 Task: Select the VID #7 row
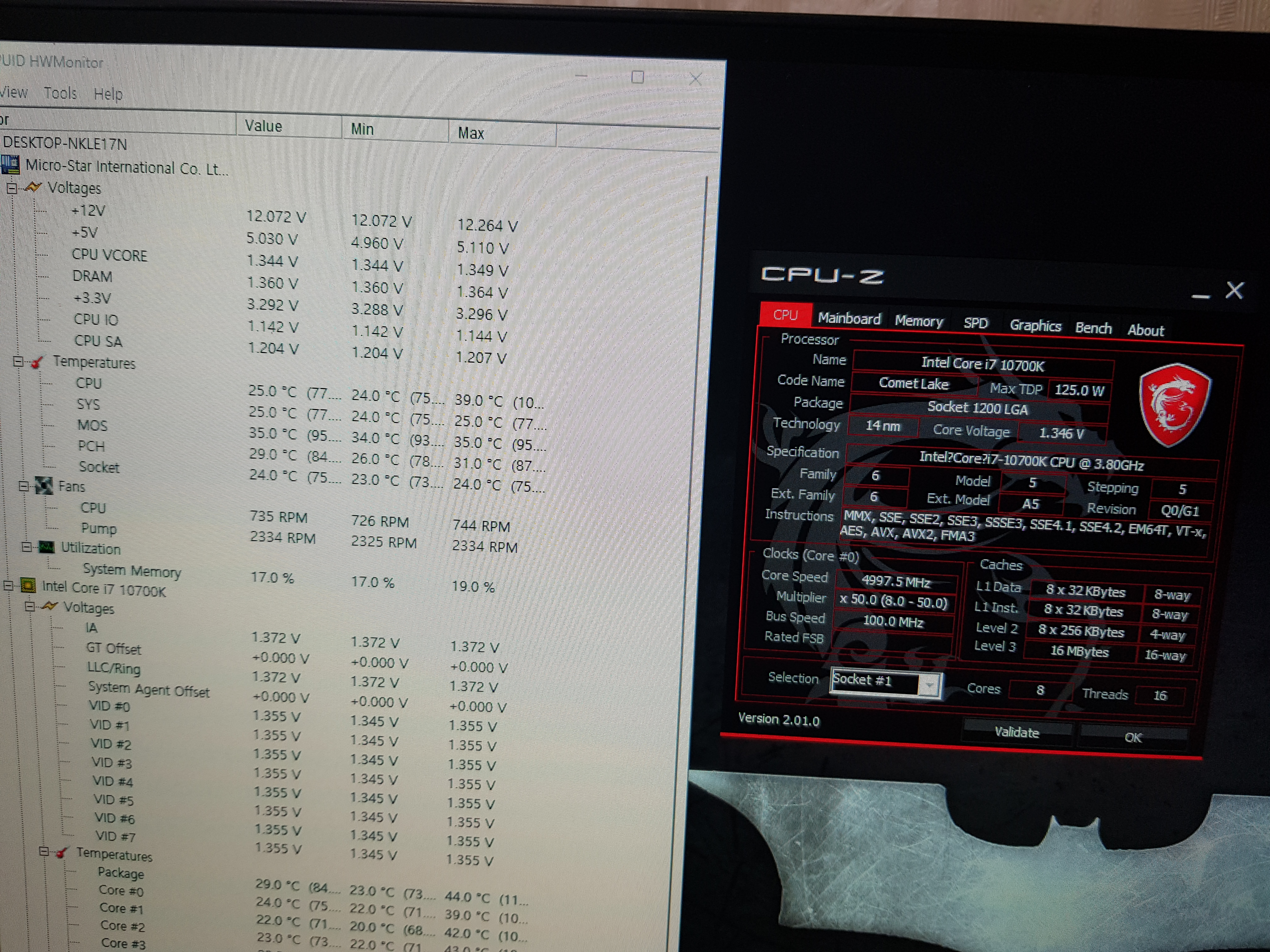tap(115, 836)
